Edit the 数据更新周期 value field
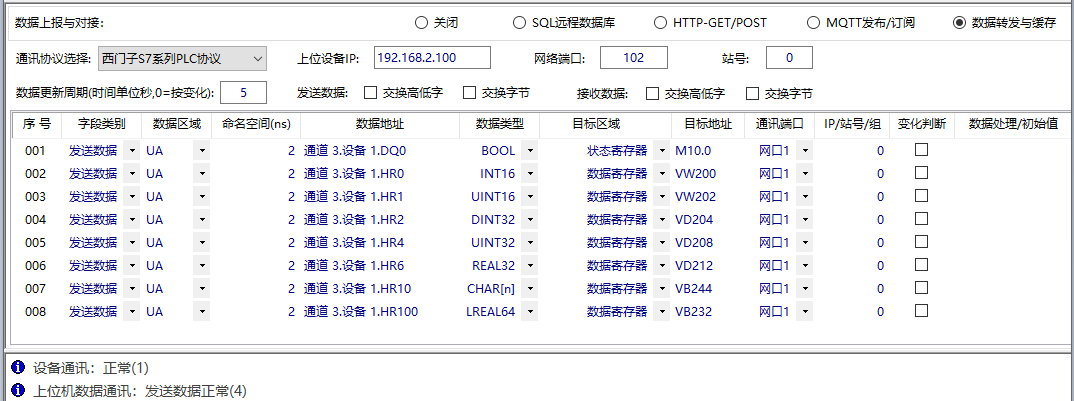 pyautogui.click(x=242, y=93)
